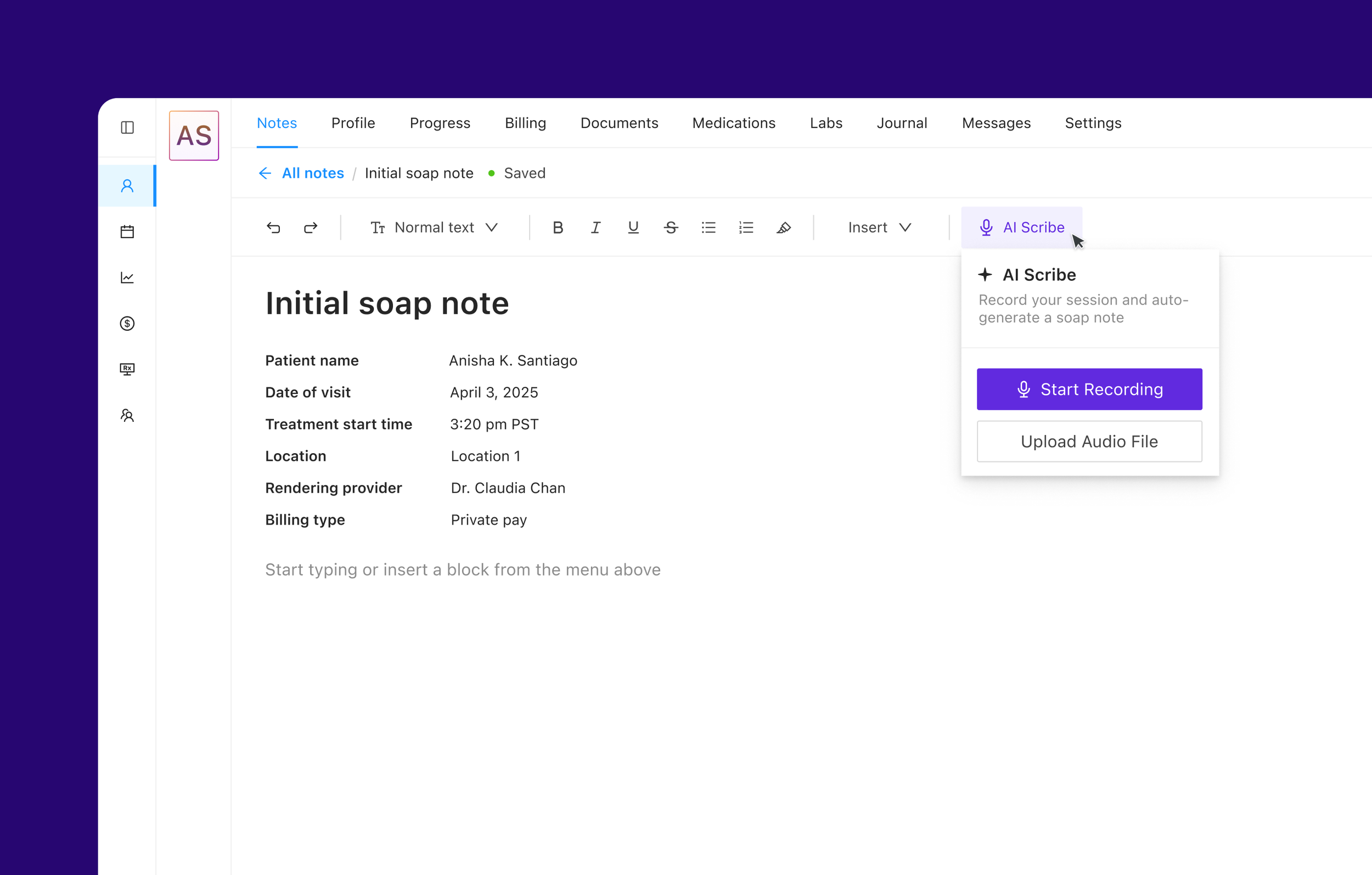Viewport: 1372px width, 875px height.
Task: Switch to the Medications tab
Action: coord(733,123)
